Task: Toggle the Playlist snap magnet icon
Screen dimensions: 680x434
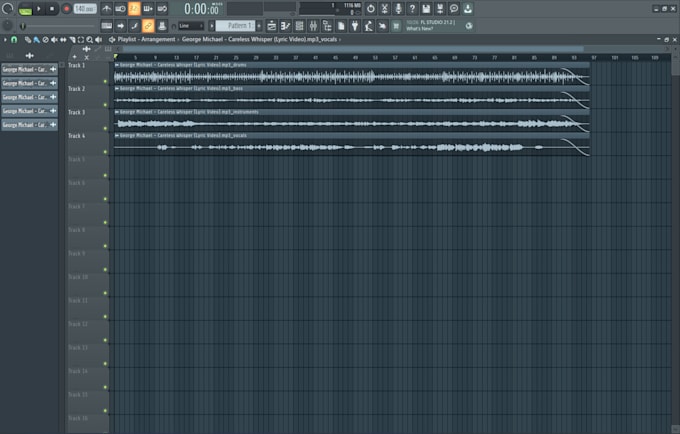Action: 14,39
